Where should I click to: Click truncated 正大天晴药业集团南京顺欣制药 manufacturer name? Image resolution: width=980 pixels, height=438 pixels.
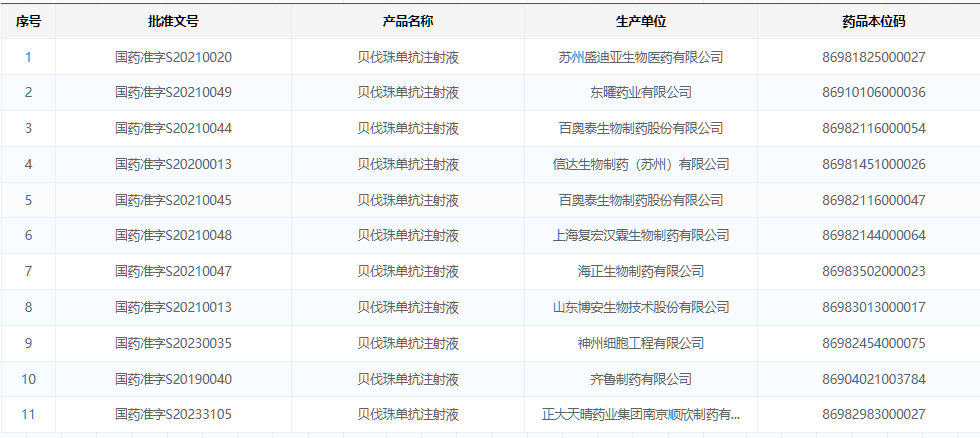[641, 414]
